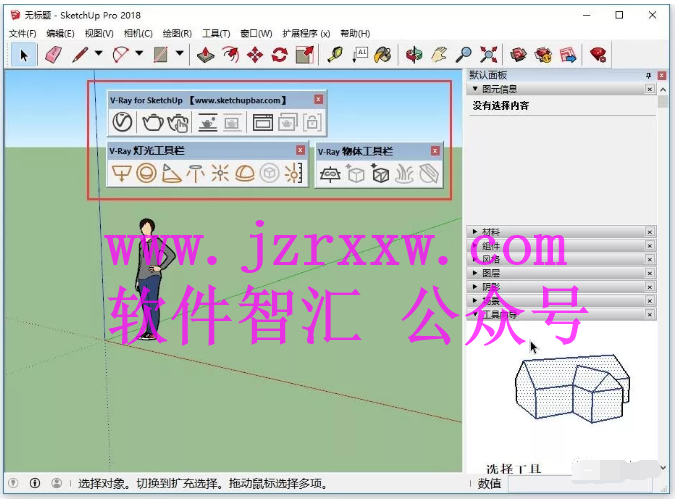The height and width of the screenshot is (504, 676).
Task: Choose the Tape Measure tool
Action: click(335, 55)
